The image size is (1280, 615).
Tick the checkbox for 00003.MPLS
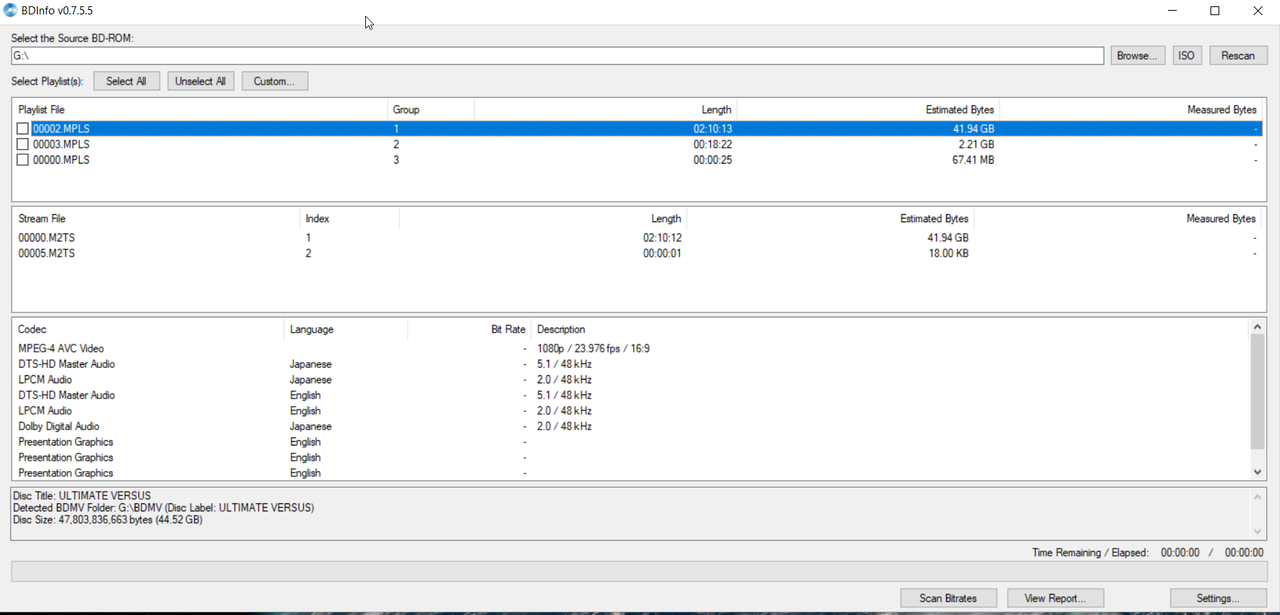22,144
